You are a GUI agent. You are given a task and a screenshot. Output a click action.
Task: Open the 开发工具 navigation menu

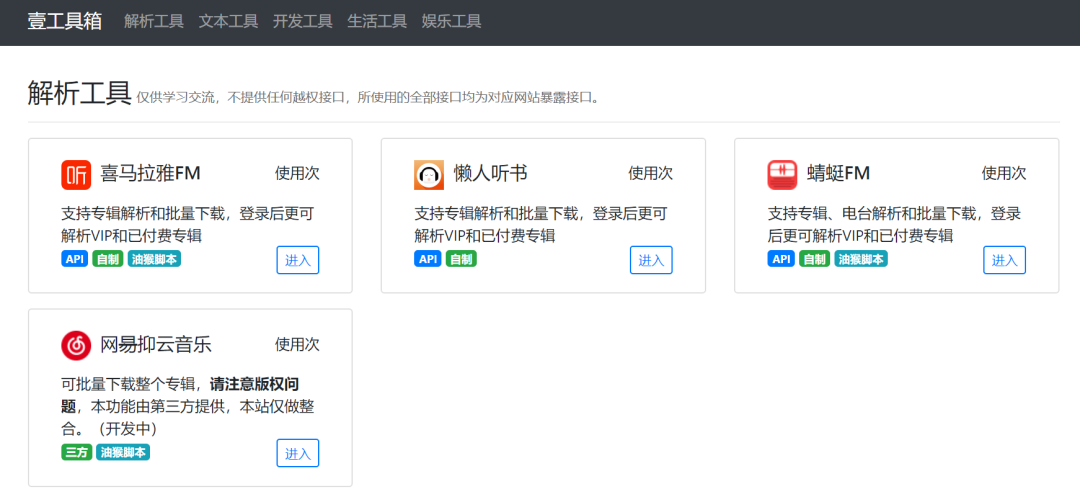point(302,21)
